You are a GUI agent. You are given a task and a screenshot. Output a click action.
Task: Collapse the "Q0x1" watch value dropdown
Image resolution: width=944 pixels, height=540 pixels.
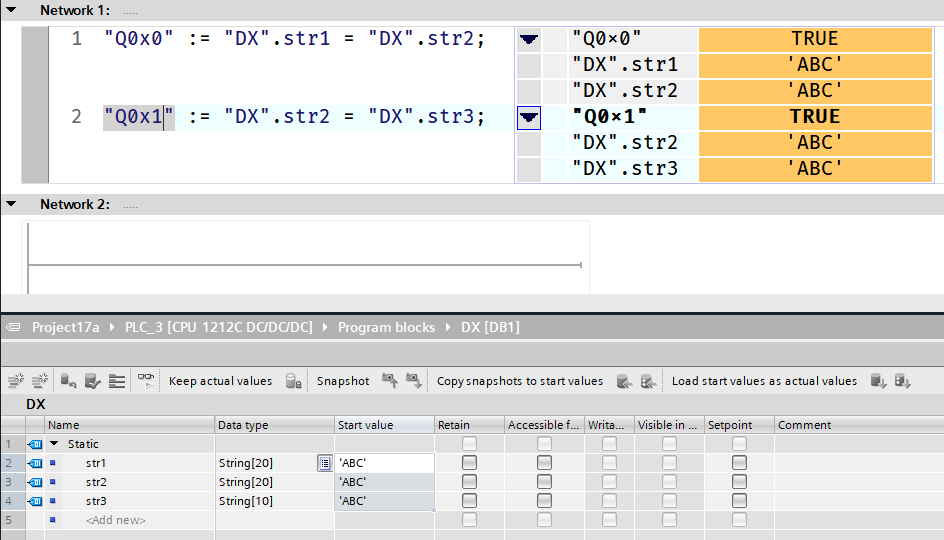[529, 119]
